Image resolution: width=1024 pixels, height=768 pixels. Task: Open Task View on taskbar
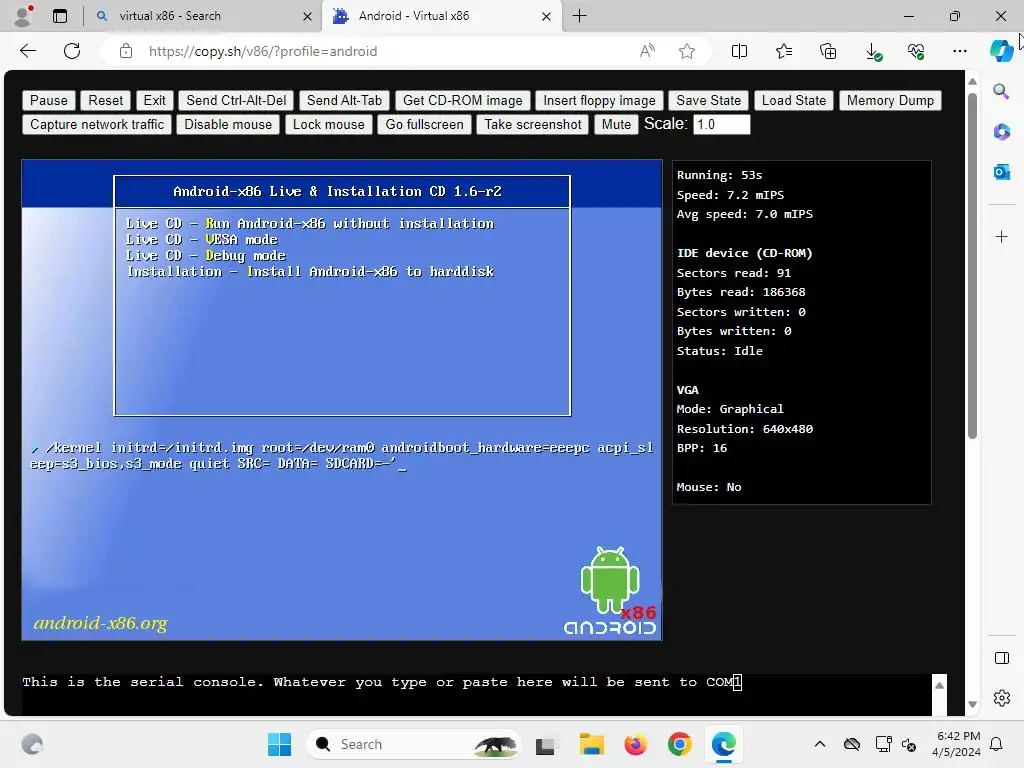click(545, 744)
